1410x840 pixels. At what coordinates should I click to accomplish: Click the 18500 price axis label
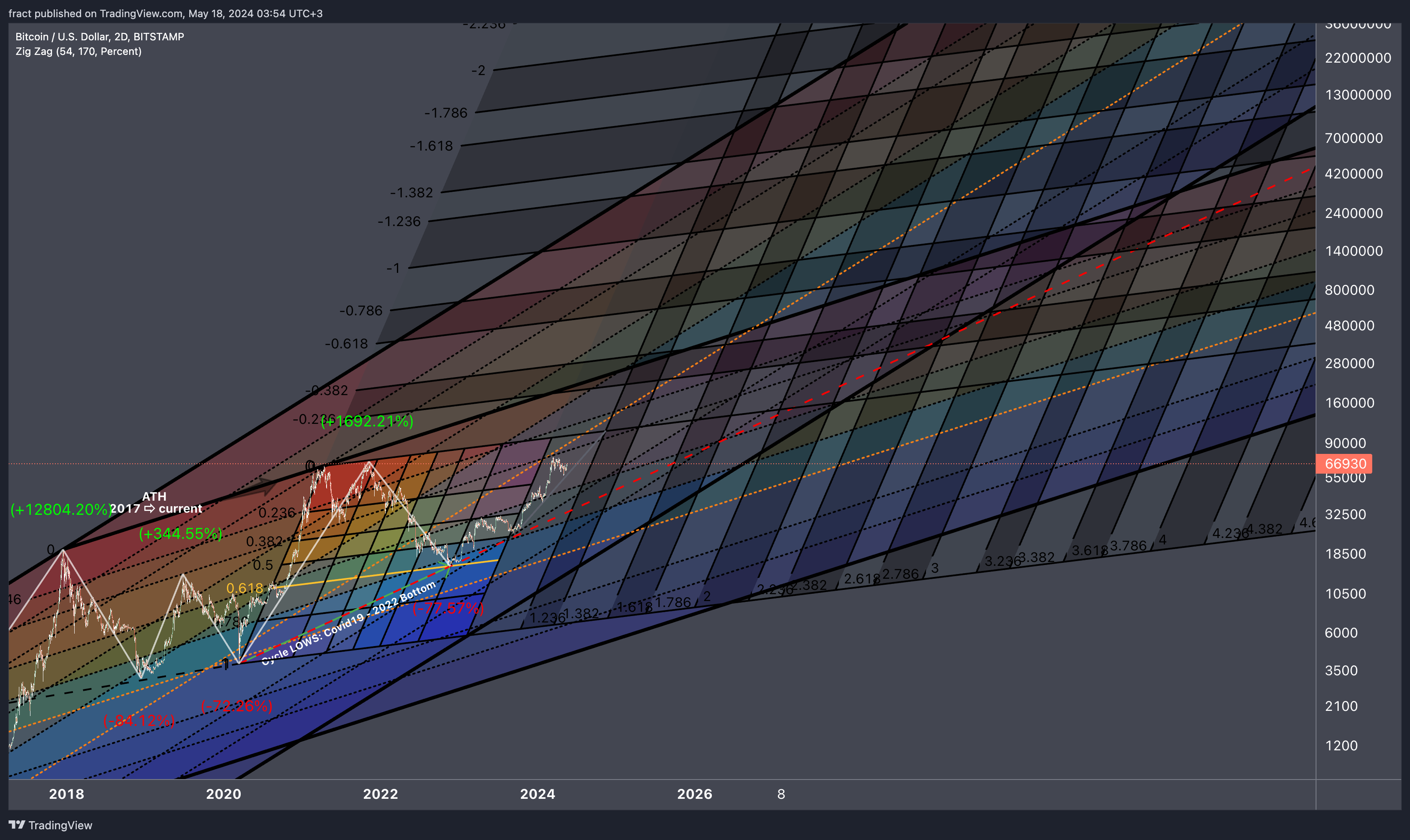coord(1346,553)
